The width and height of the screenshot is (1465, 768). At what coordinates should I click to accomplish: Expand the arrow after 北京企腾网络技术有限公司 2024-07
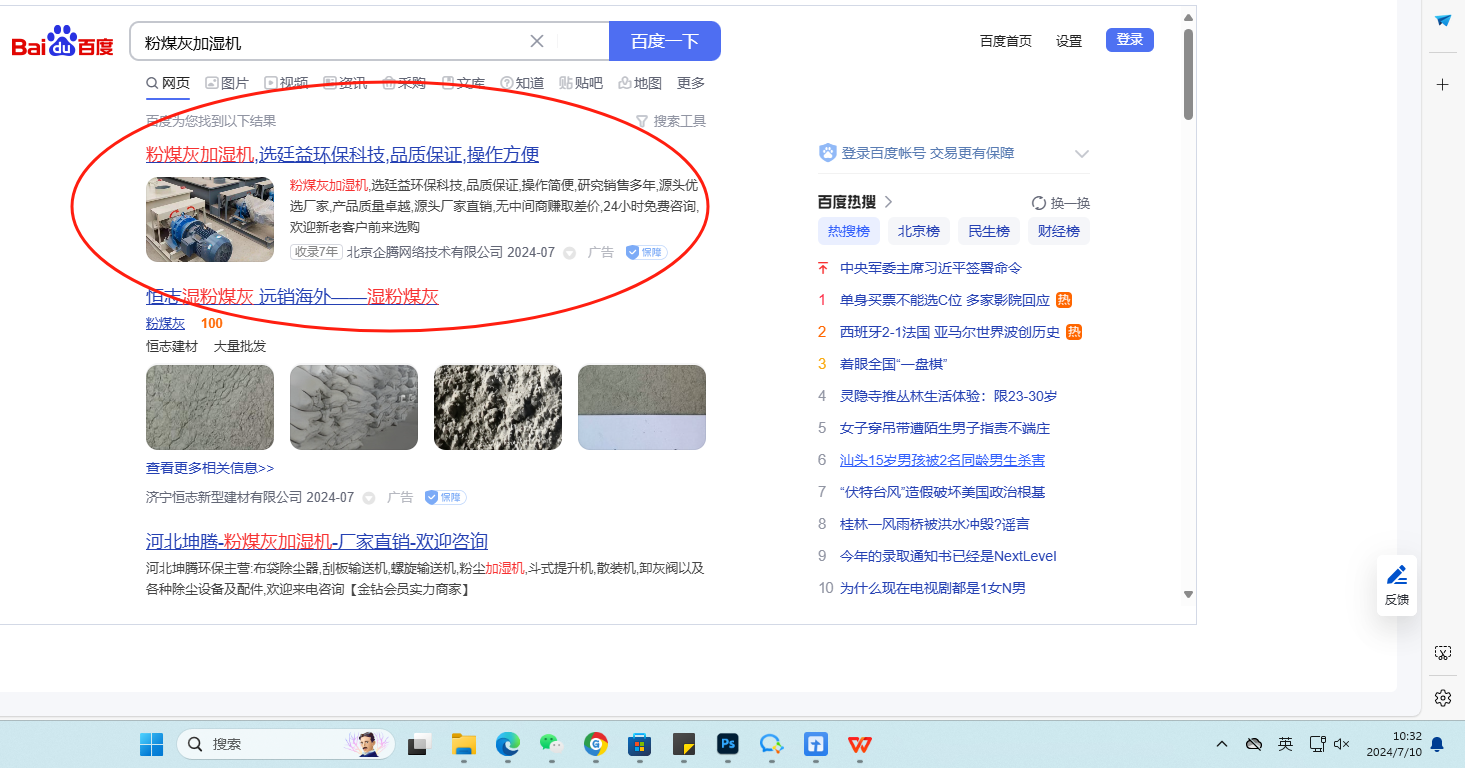coord(570,253)
